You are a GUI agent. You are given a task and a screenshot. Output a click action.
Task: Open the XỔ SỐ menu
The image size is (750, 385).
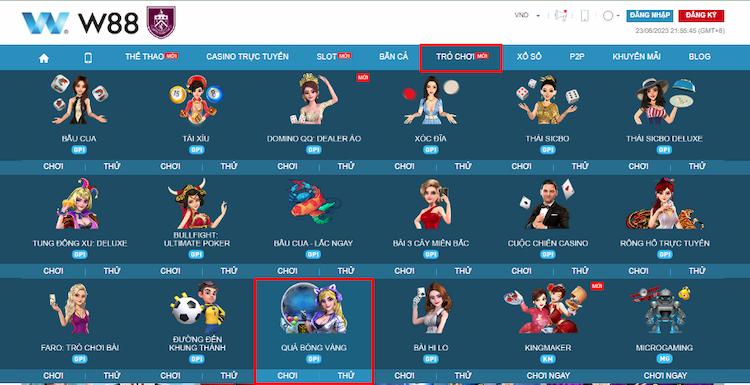(529, 56)
